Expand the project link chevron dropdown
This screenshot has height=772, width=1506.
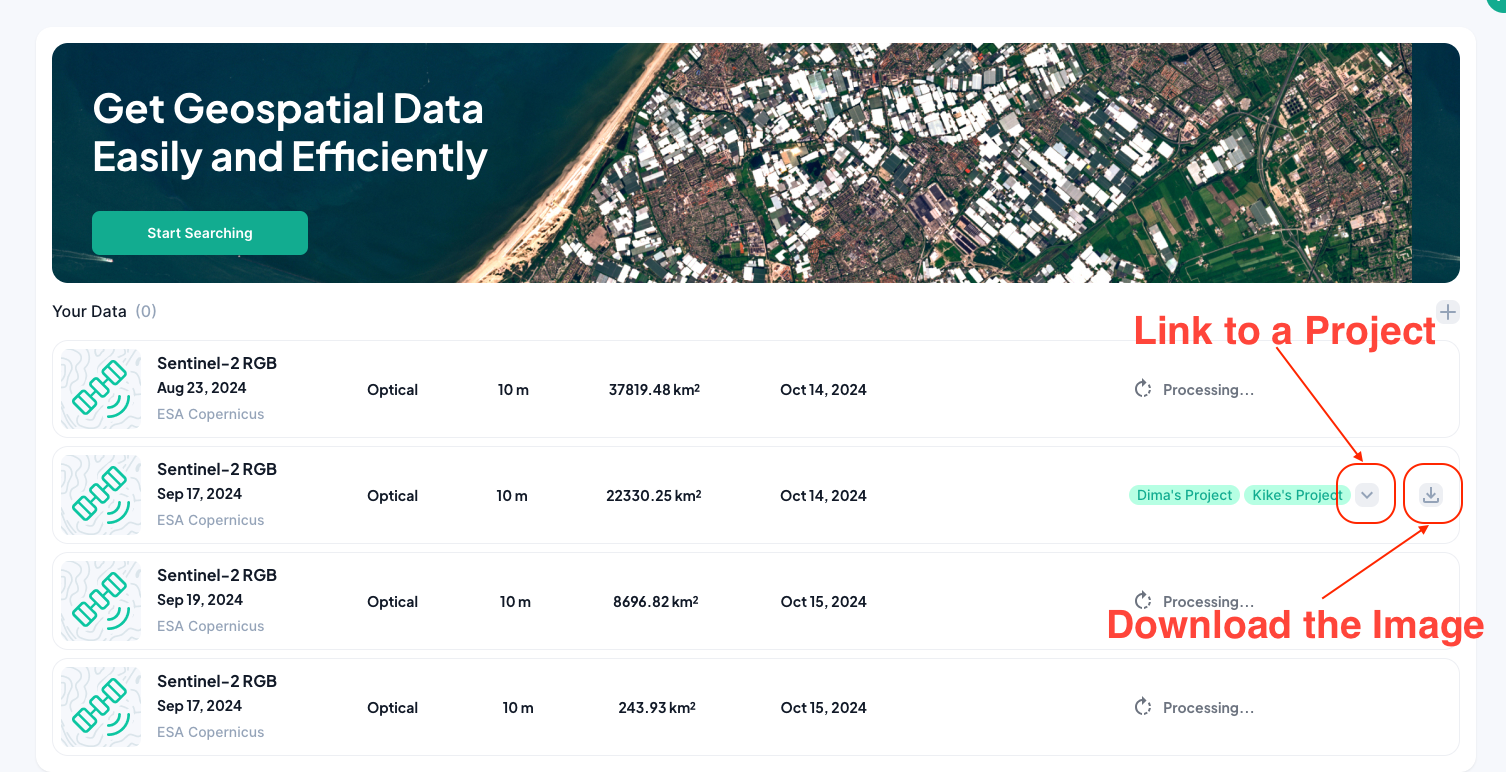1367,495
